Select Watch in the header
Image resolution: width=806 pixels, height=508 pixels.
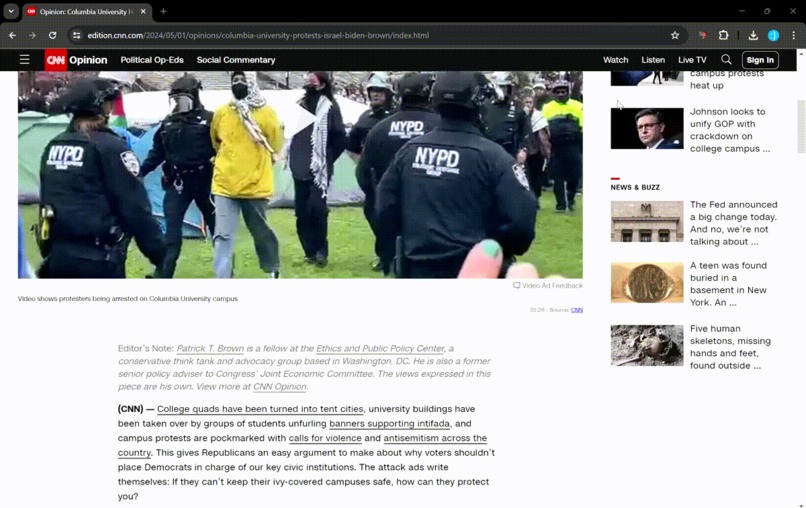click(615, 60)
